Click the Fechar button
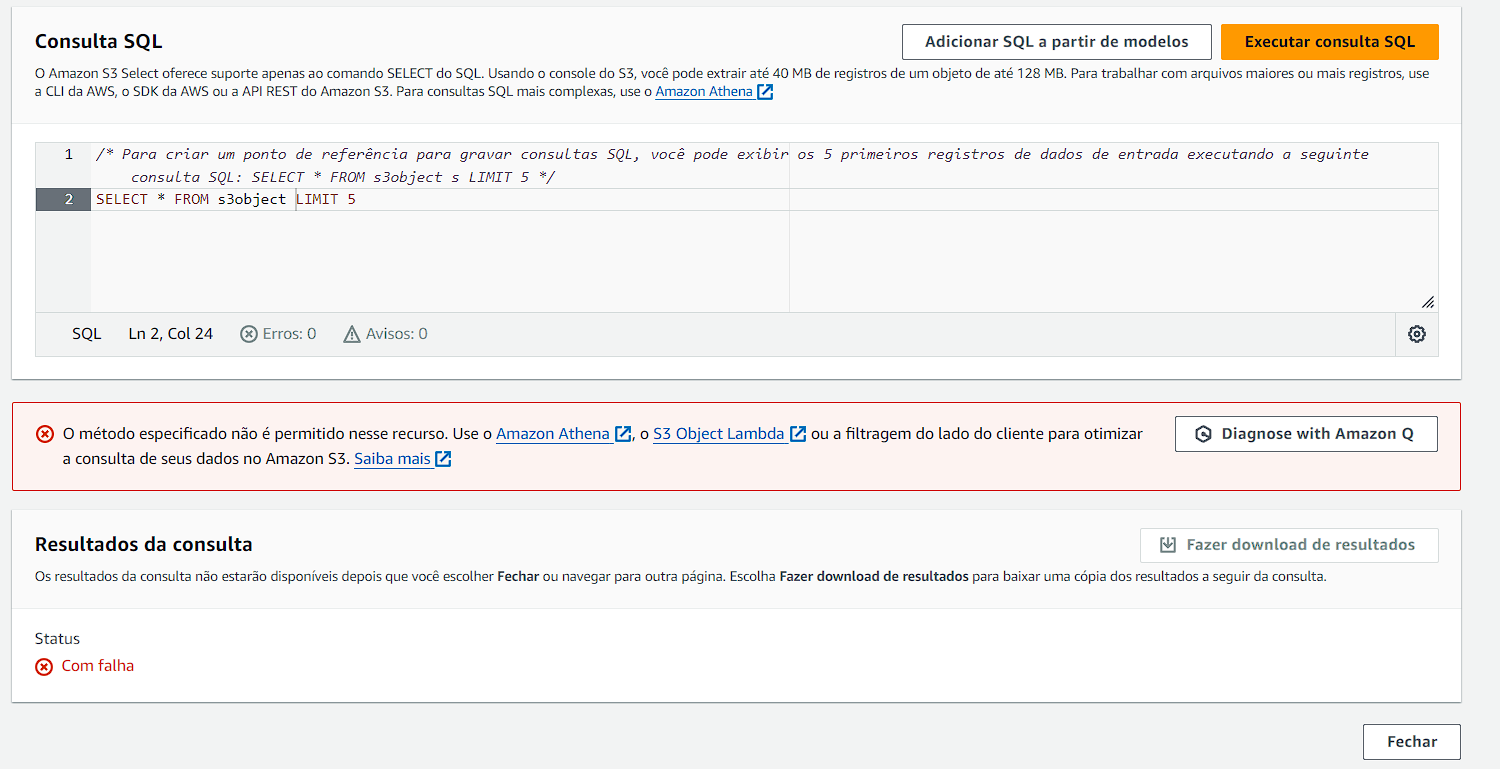1500x769 pixels. pyautogui.click(x=1412, y=742)
